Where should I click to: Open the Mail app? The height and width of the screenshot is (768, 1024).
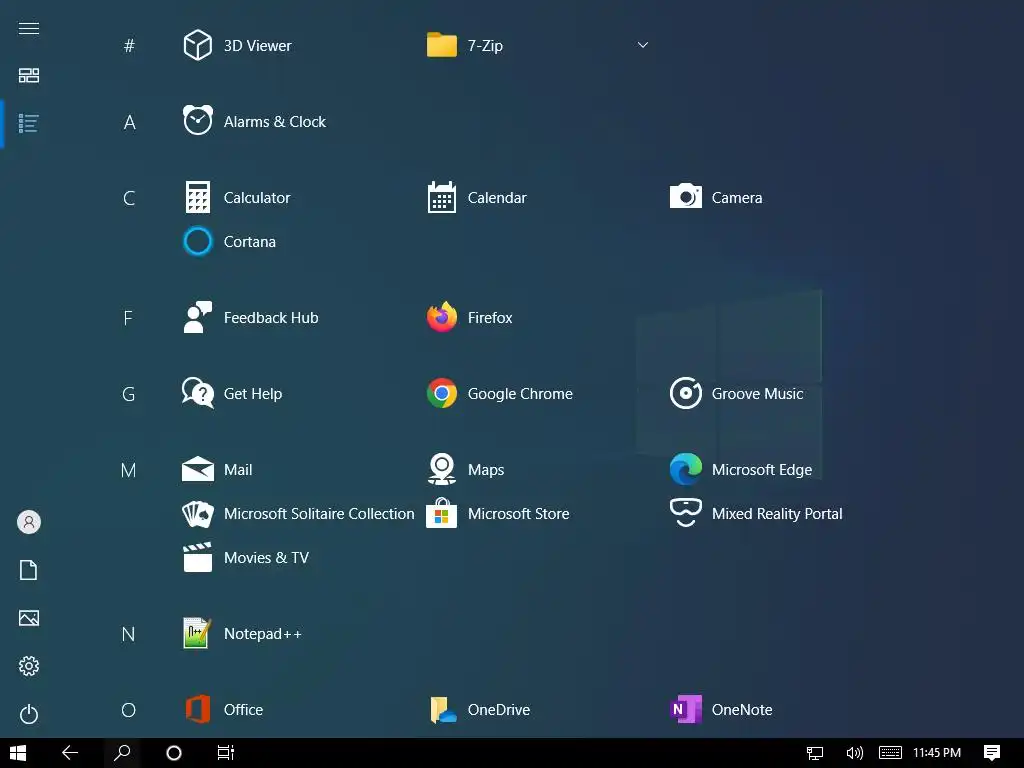point(217,470)
